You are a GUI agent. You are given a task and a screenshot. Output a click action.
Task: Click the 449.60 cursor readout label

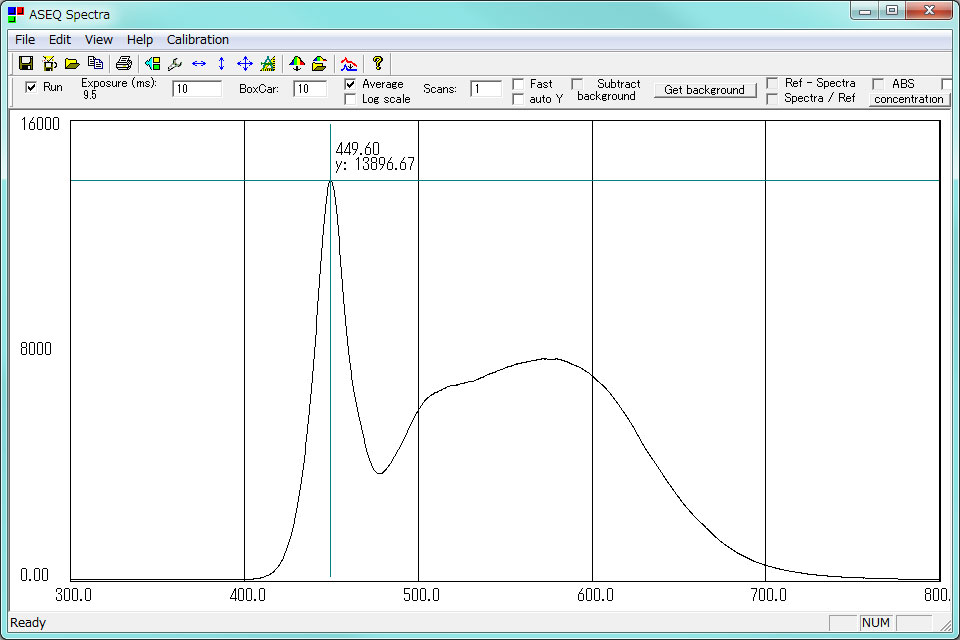pos(358,149)
